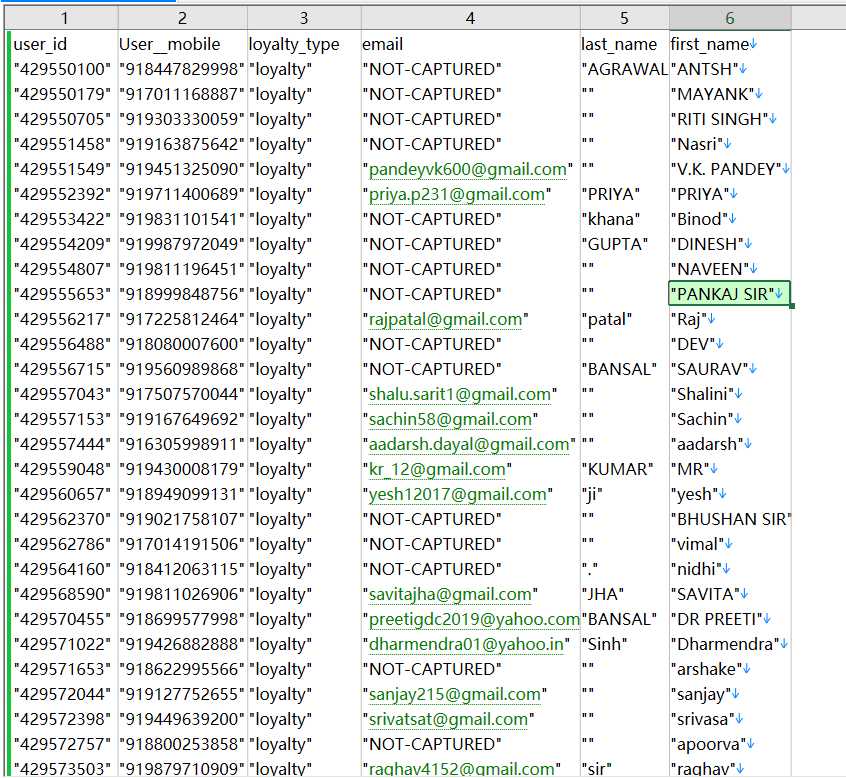The height and width of the screenshot is (778, 846).
Task: Select first name cell "NAVEEN"
Action: click(x=730, y=269)
